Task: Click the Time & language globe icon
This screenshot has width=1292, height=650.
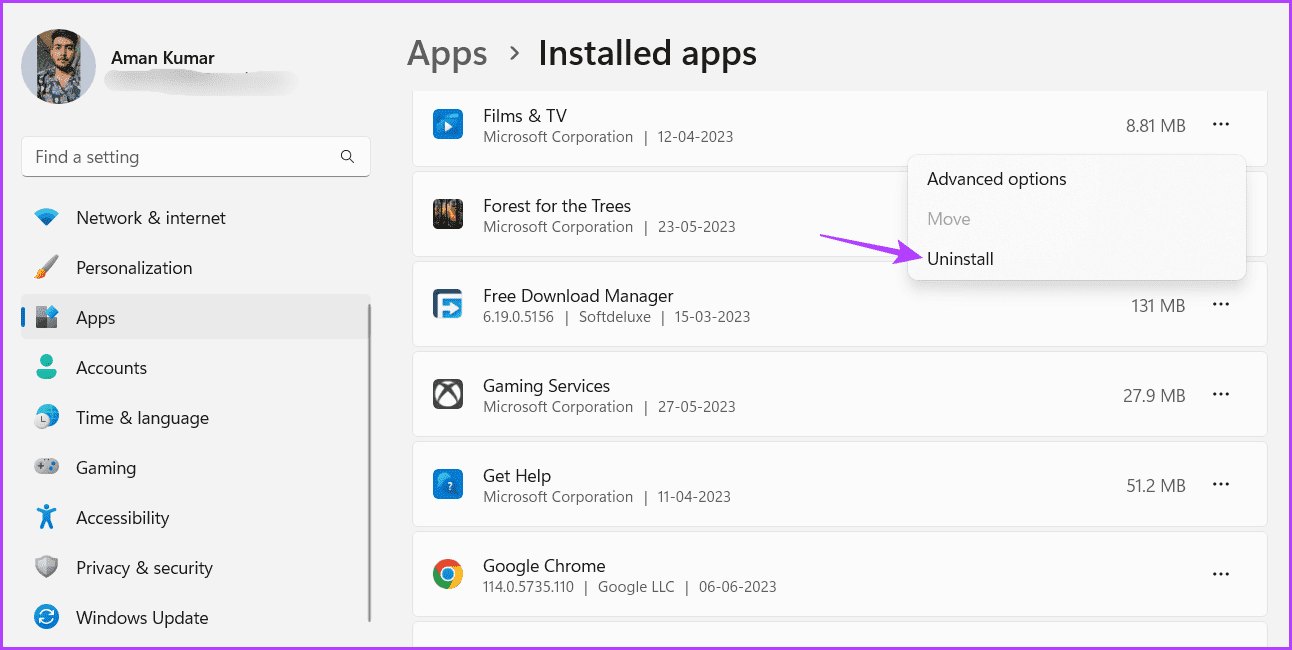Action: pos(46,417)
